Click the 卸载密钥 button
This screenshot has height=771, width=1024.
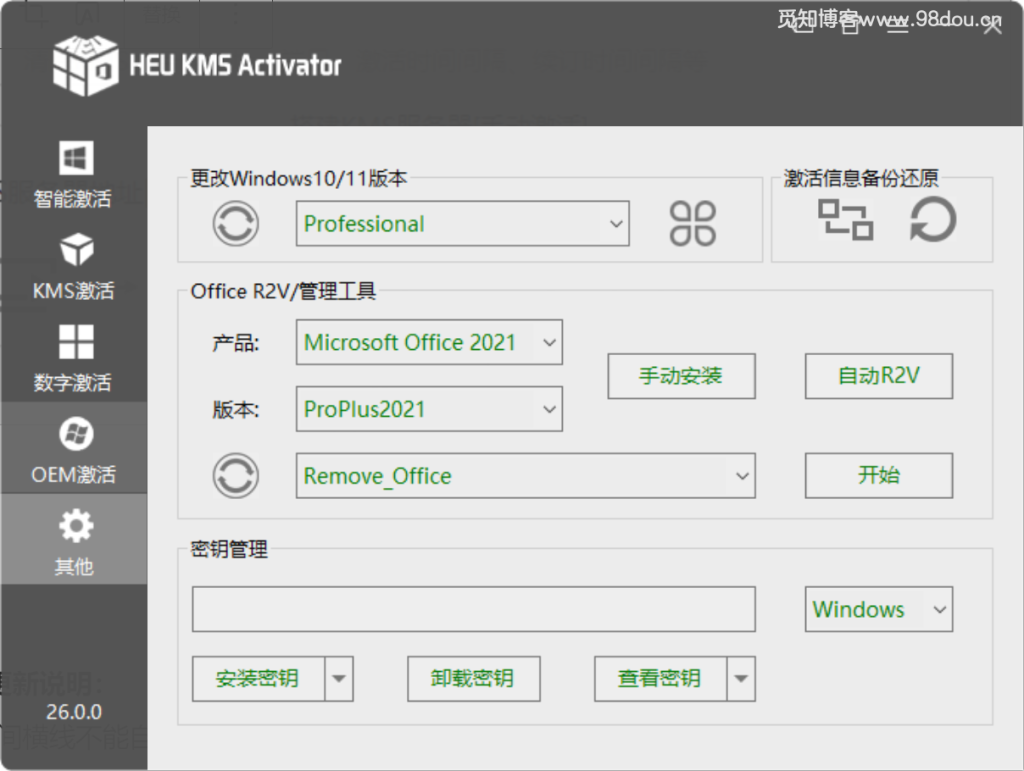pyautogui.click(x=473, y=679)
